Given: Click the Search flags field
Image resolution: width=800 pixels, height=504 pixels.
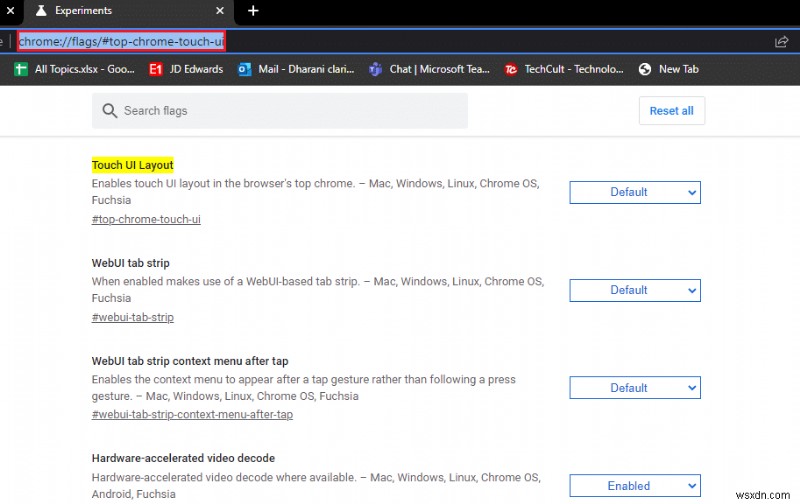Looking at the screenshot, I should tap(280, 111).
